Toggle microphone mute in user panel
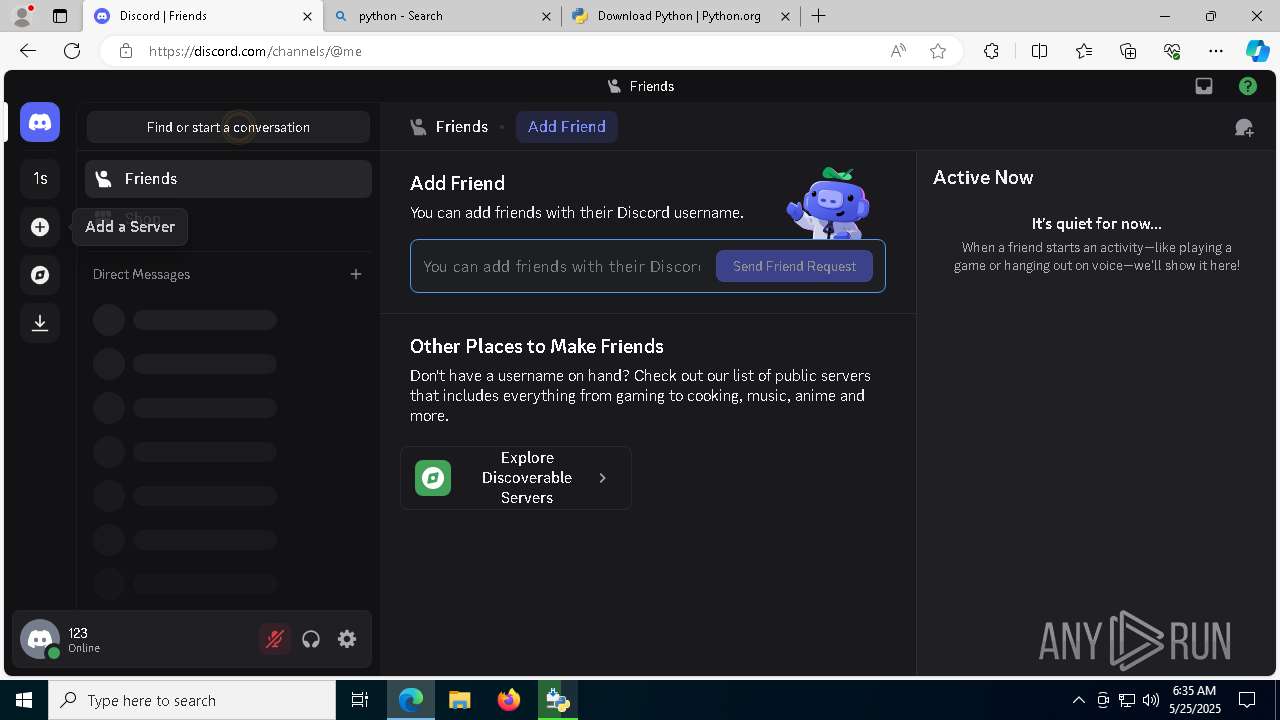This screenshot has width=1280, height=720. (x=275, y=639)
